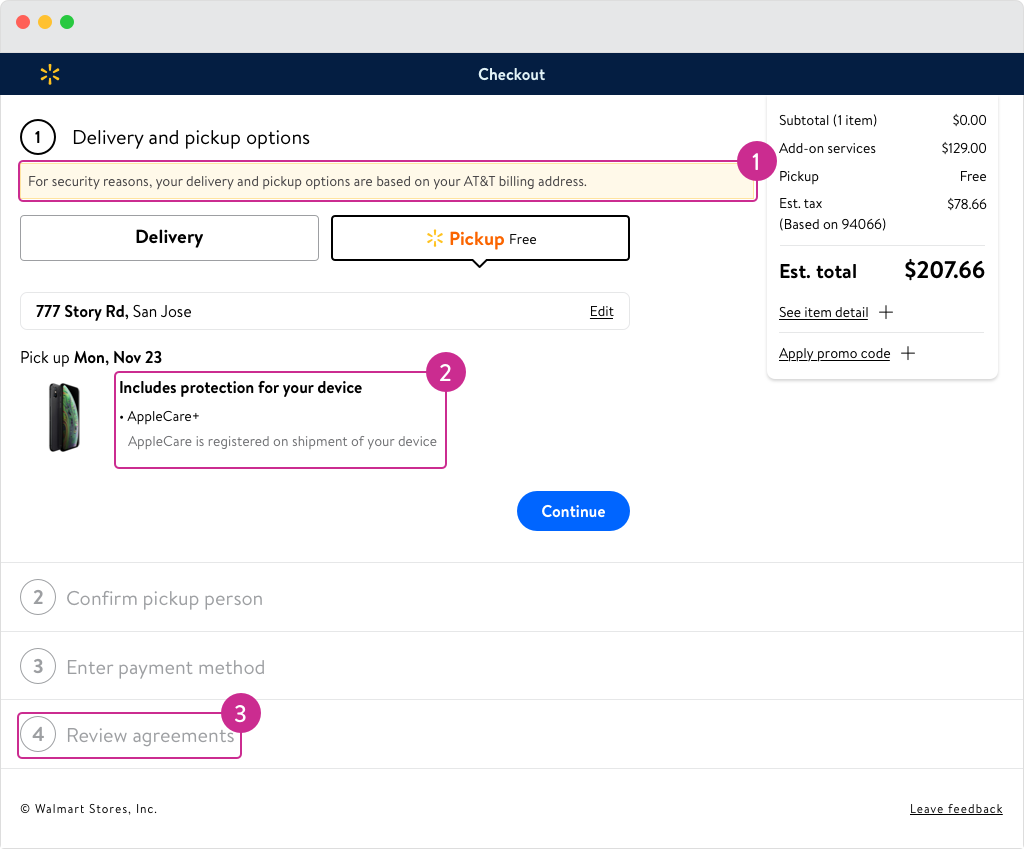Click the pink annotation marker 2
Screen dimensions: 1024x849
coord(446,373)
